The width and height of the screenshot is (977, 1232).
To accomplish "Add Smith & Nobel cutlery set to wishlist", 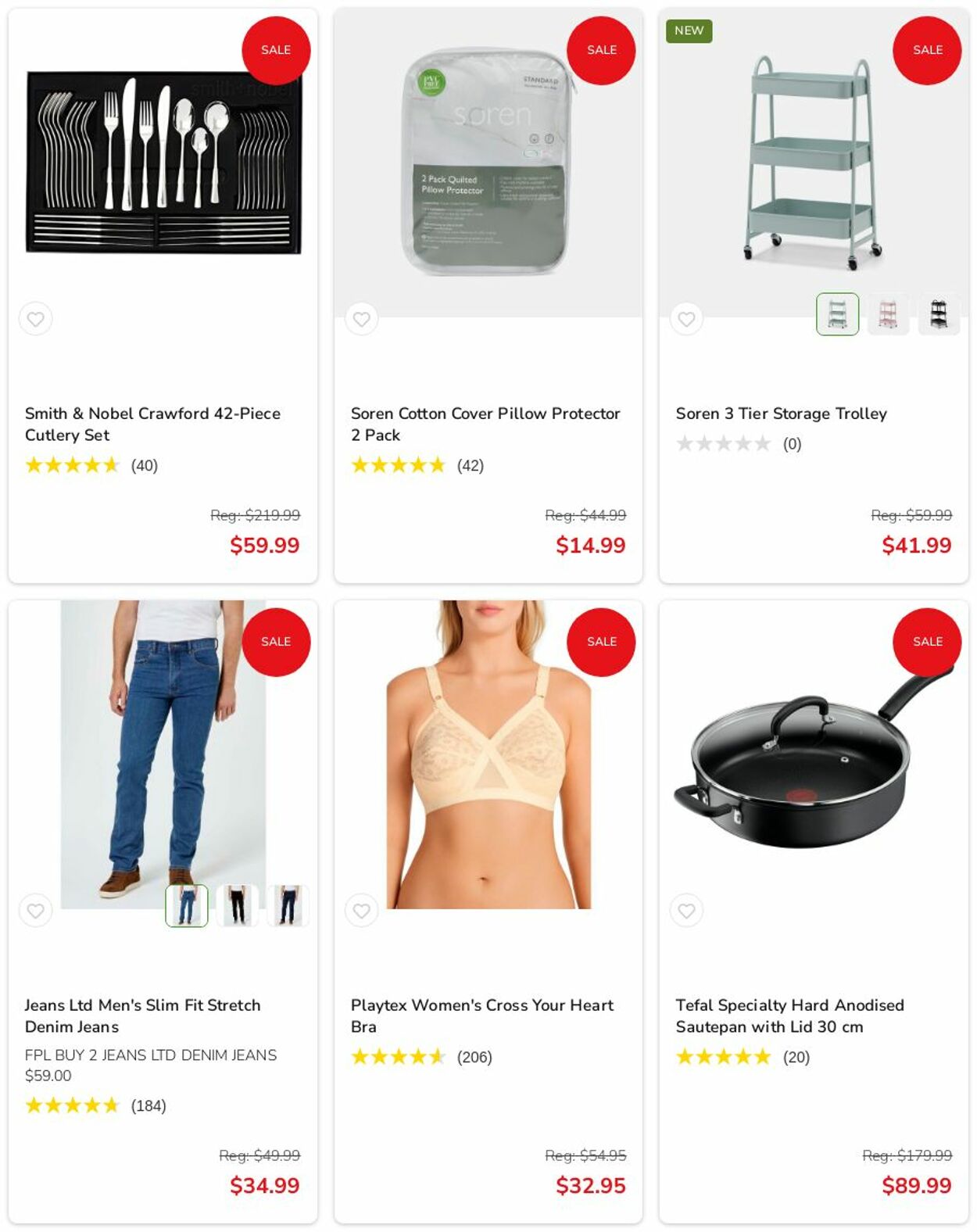I will [x=36, y=319].
